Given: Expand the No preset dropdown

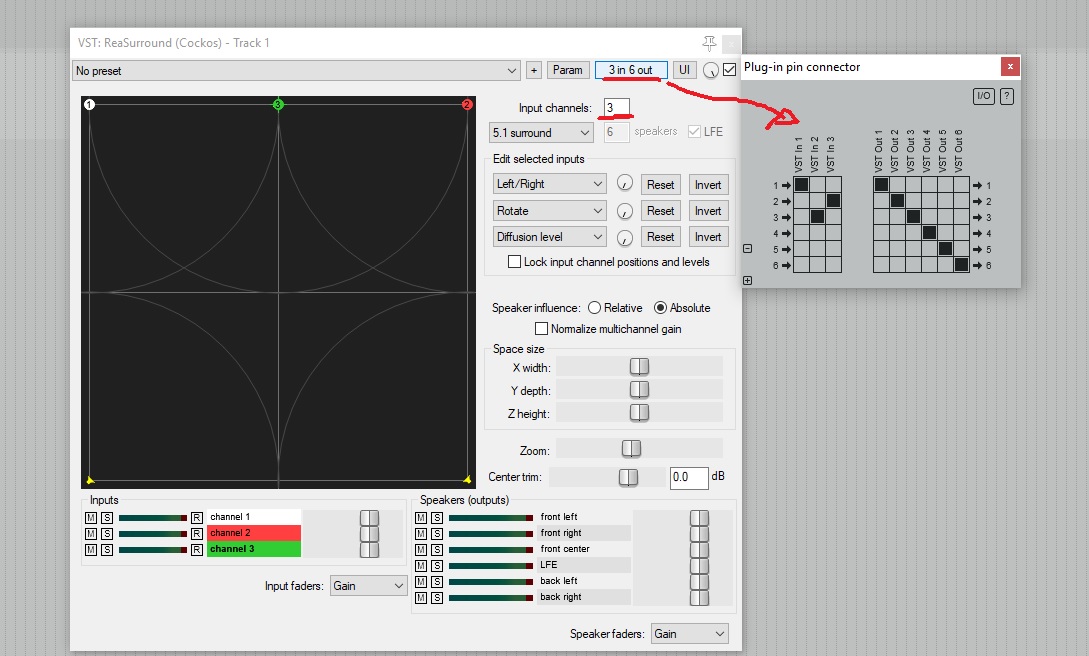Looking at the screenshot, I should (297, 70).
